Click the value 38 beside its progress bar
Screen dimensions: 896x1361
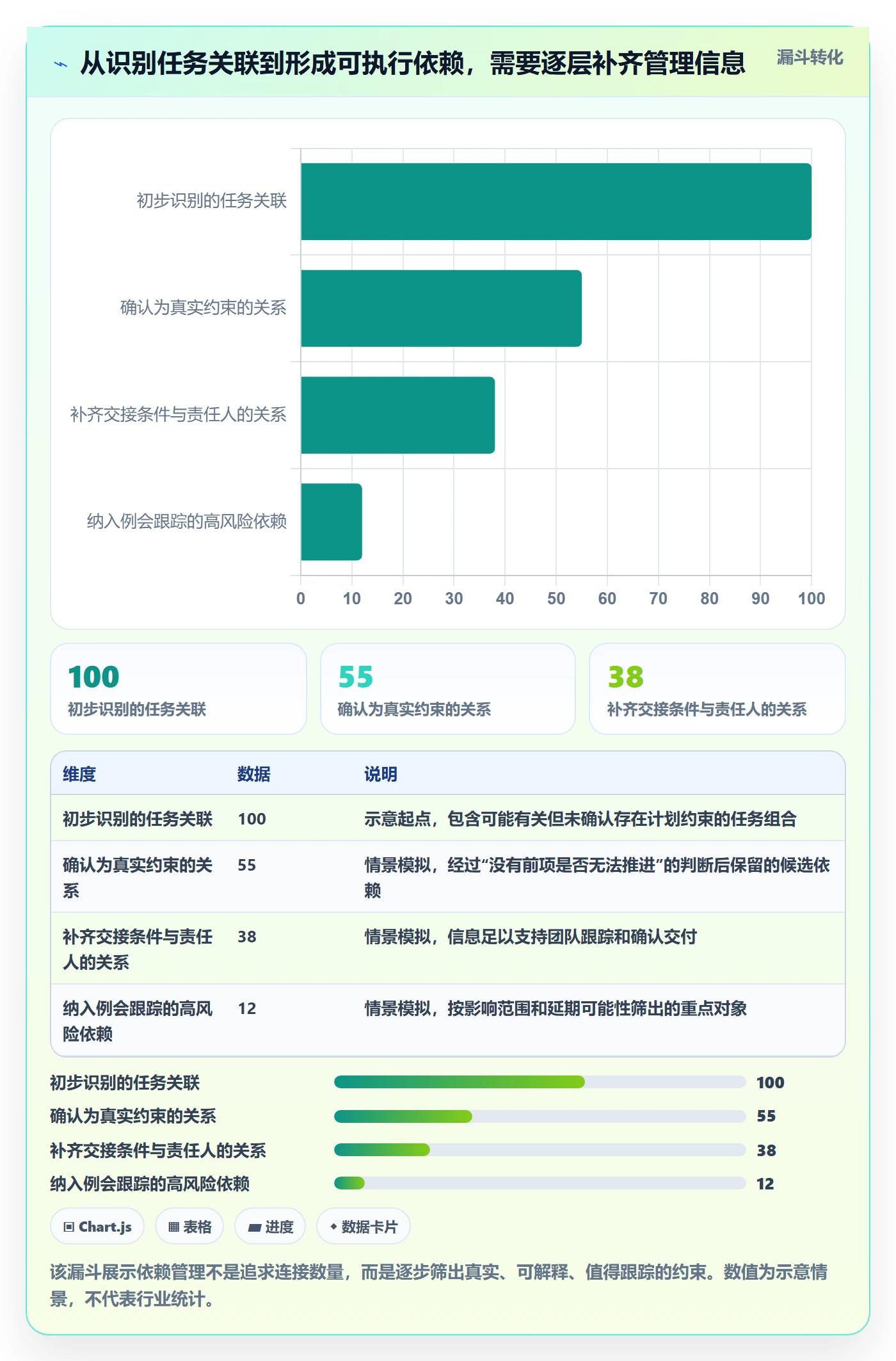(x=766, y=1150)
